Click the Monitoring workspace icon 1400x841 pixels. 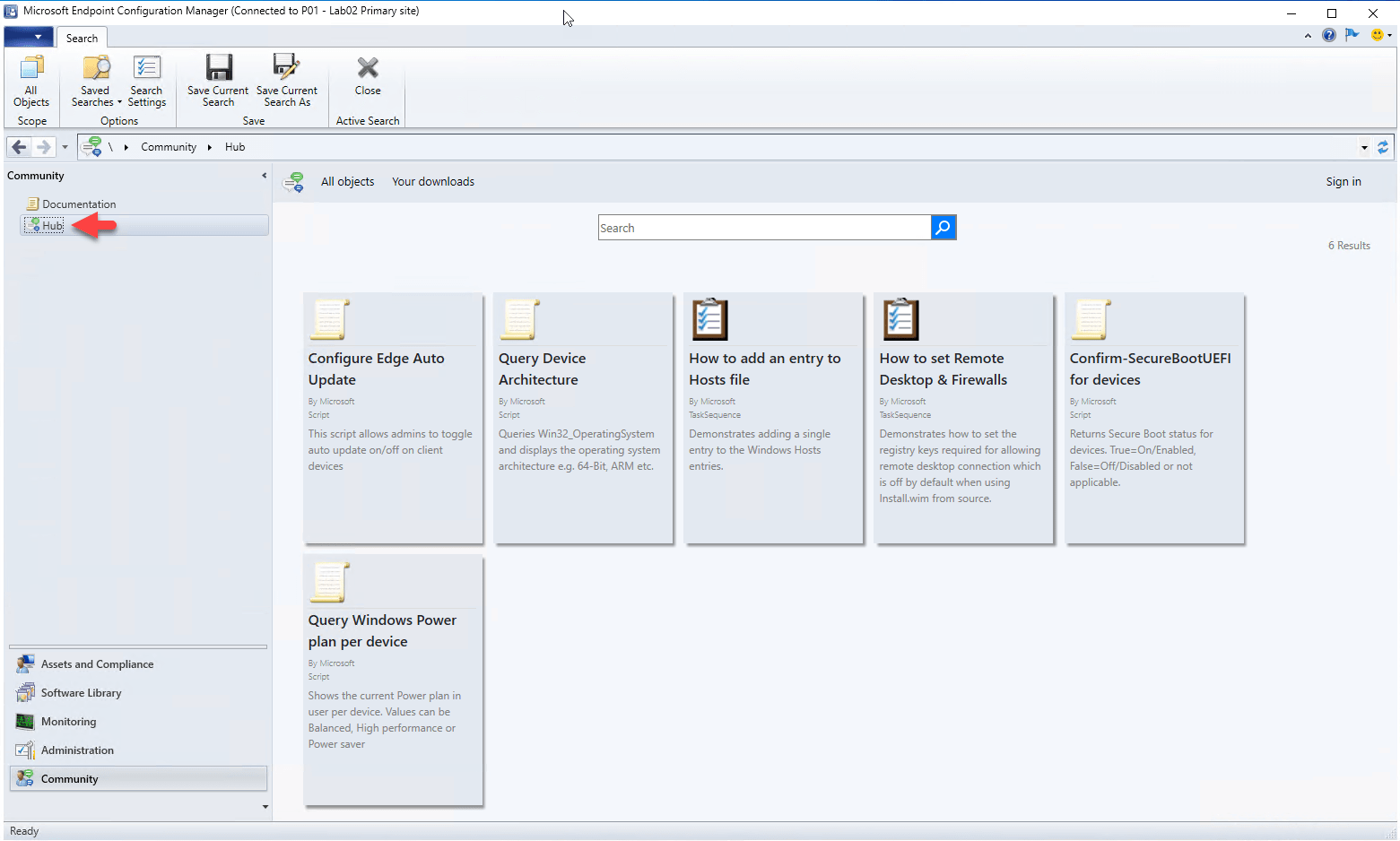(25, 722)
